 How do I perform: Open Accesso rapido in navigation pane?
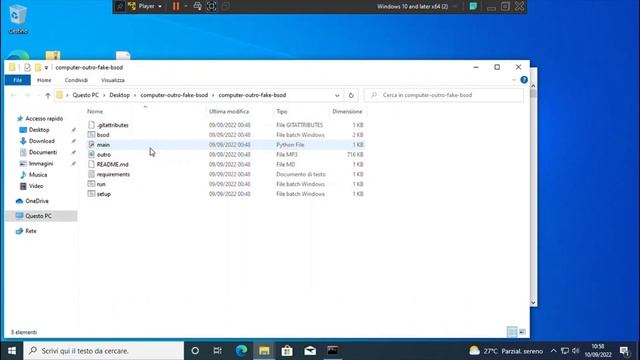[44, 118]
